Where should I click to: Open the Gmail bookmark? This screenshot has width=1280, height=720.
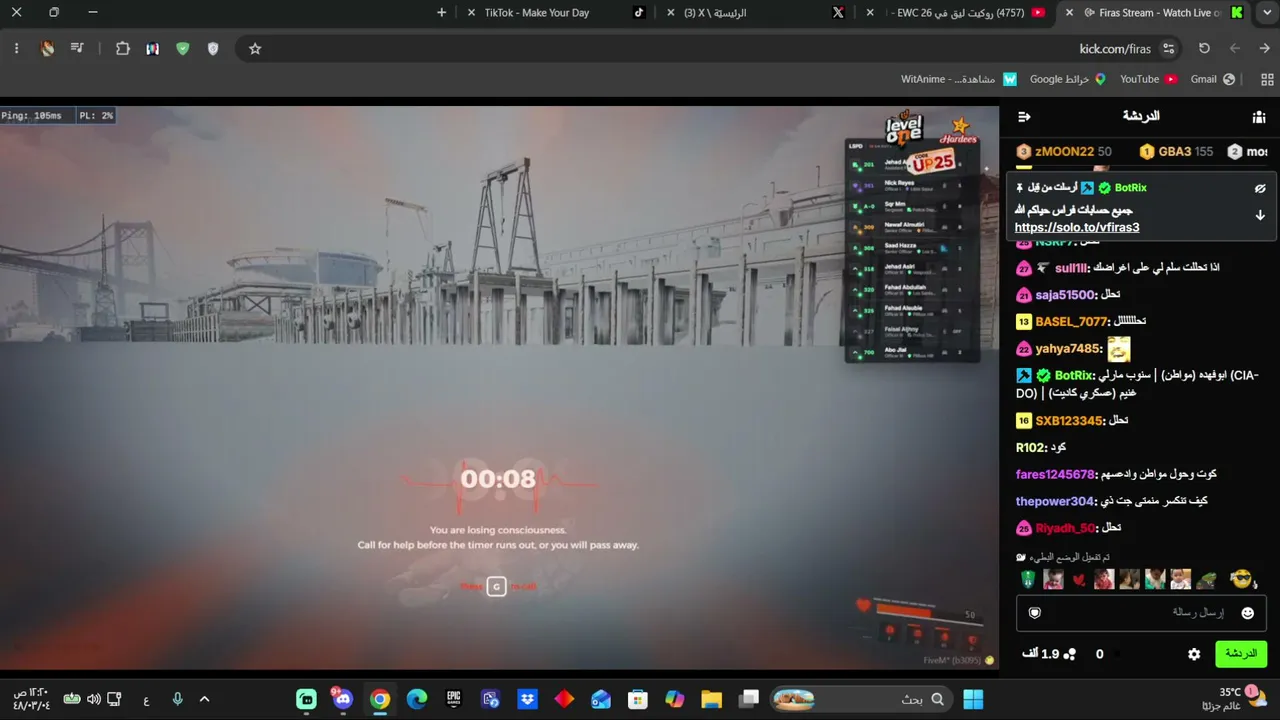coord(1212,79)
